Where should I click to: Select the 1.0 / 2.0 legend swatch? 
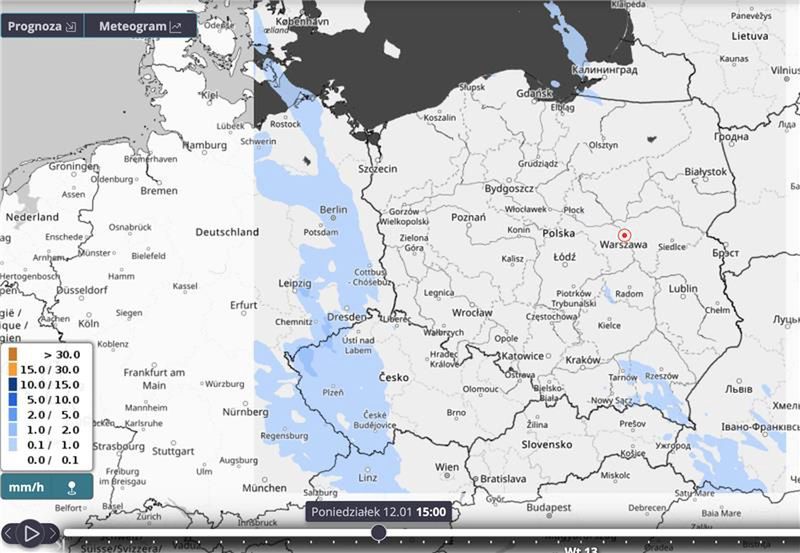(x=13, y=430)
